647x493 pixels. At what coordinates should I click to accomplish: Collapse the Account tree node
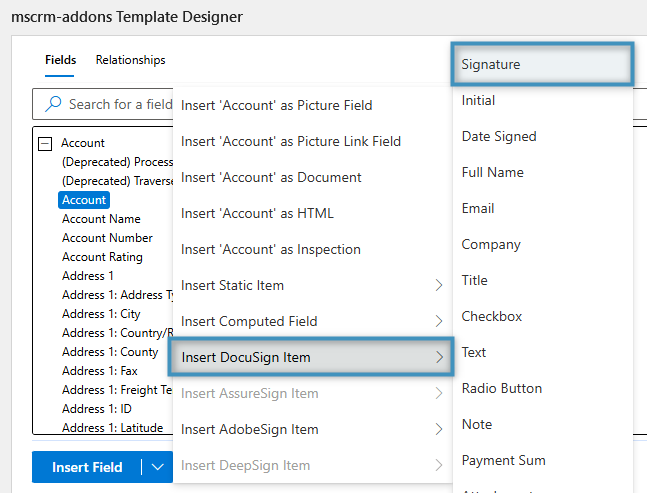click(x=45, y=143)
